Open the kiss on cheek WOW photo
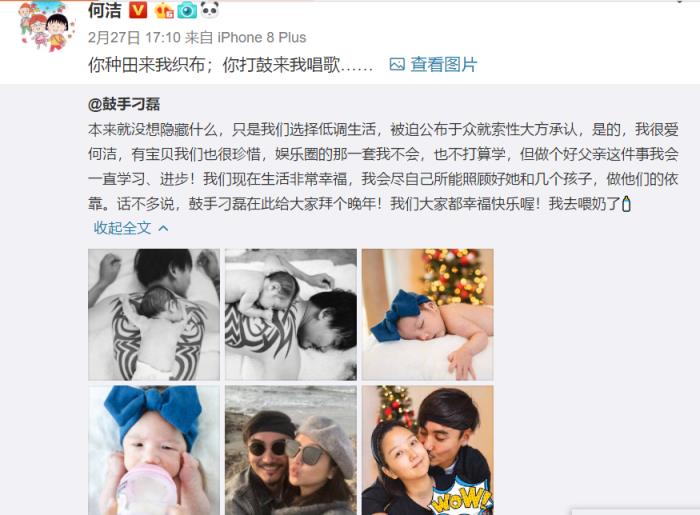Image resolution: width=700 pixels, height=515 pixels. (428, 450)
